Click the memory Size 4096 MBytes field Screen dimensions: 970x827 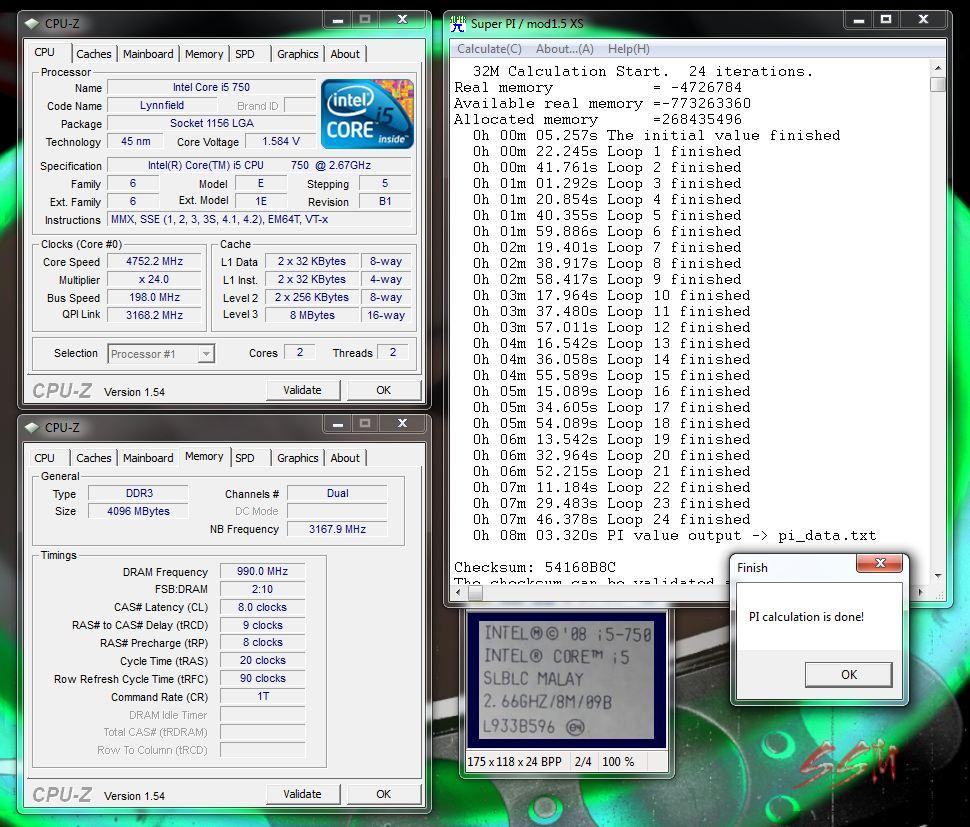click(139, 512)
